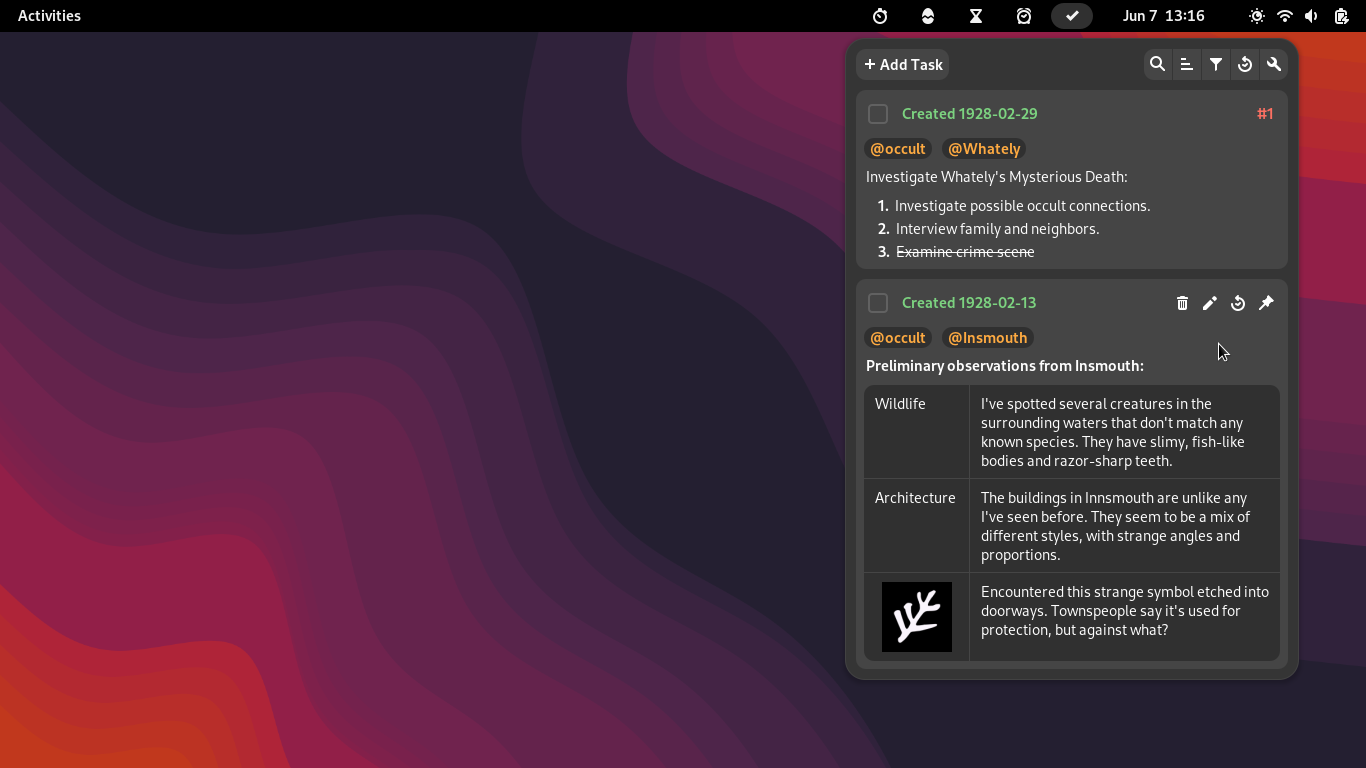Edit the 1928-02-13 task with pencil icon
1366x768 pixels.
(1210, 303)
